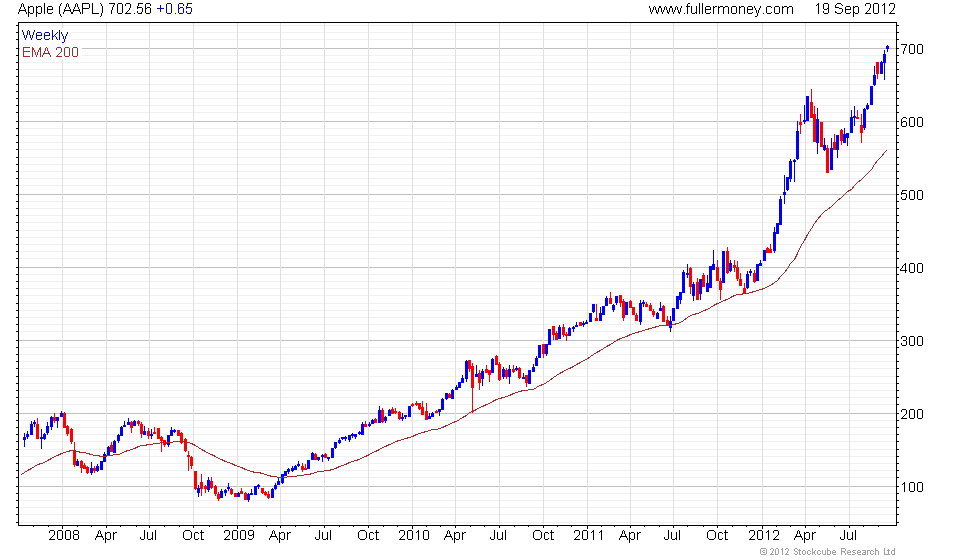Click the change value +0.65
The height and width of the screenshot is (560, 980).
[174, 9]
